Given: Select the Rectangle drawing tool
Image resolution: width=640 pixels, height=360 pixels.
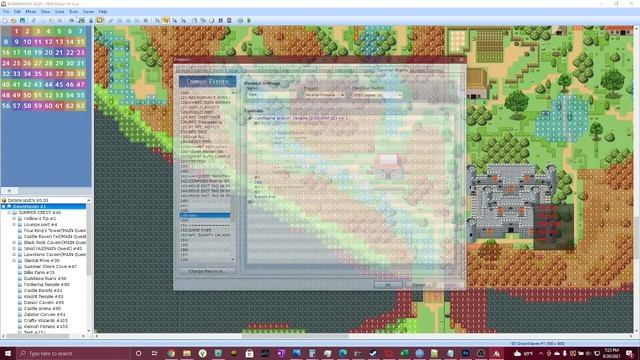Looking at the screenshot, I should click(x=120, y=20).
